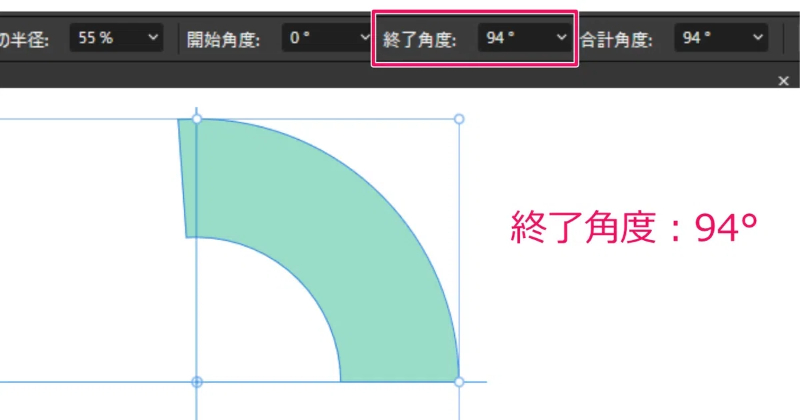Click the center point handle at bottom

point(196,382)
